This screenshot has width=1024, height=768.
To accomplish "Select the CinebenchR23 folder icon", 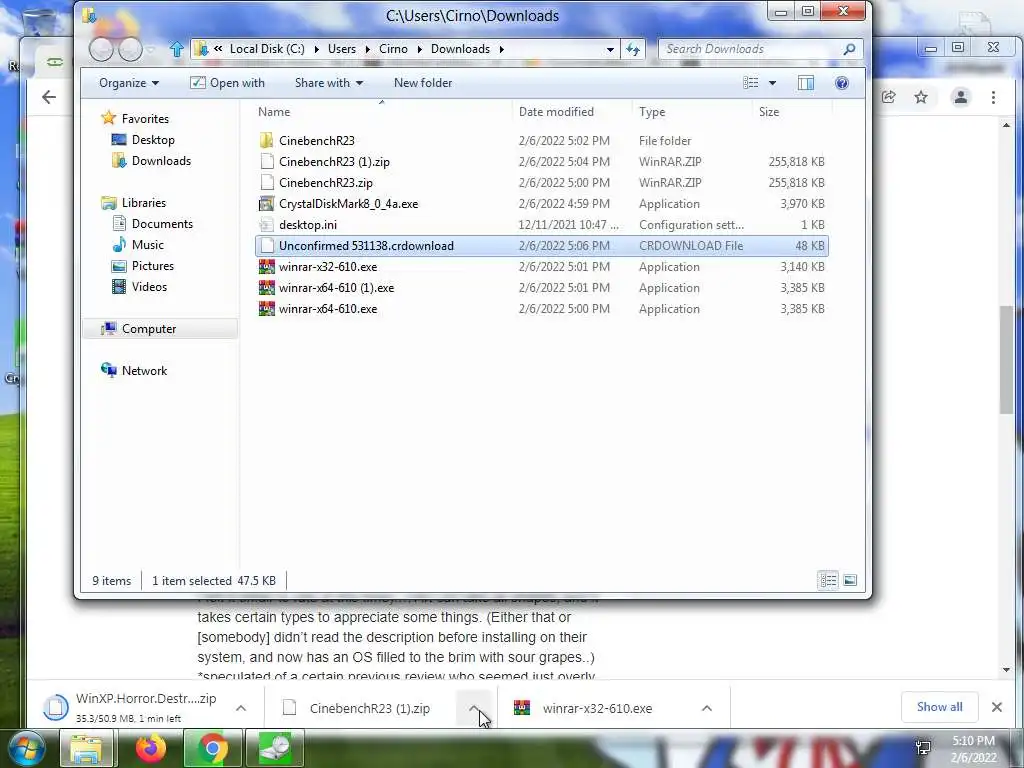I will (266, 140).
